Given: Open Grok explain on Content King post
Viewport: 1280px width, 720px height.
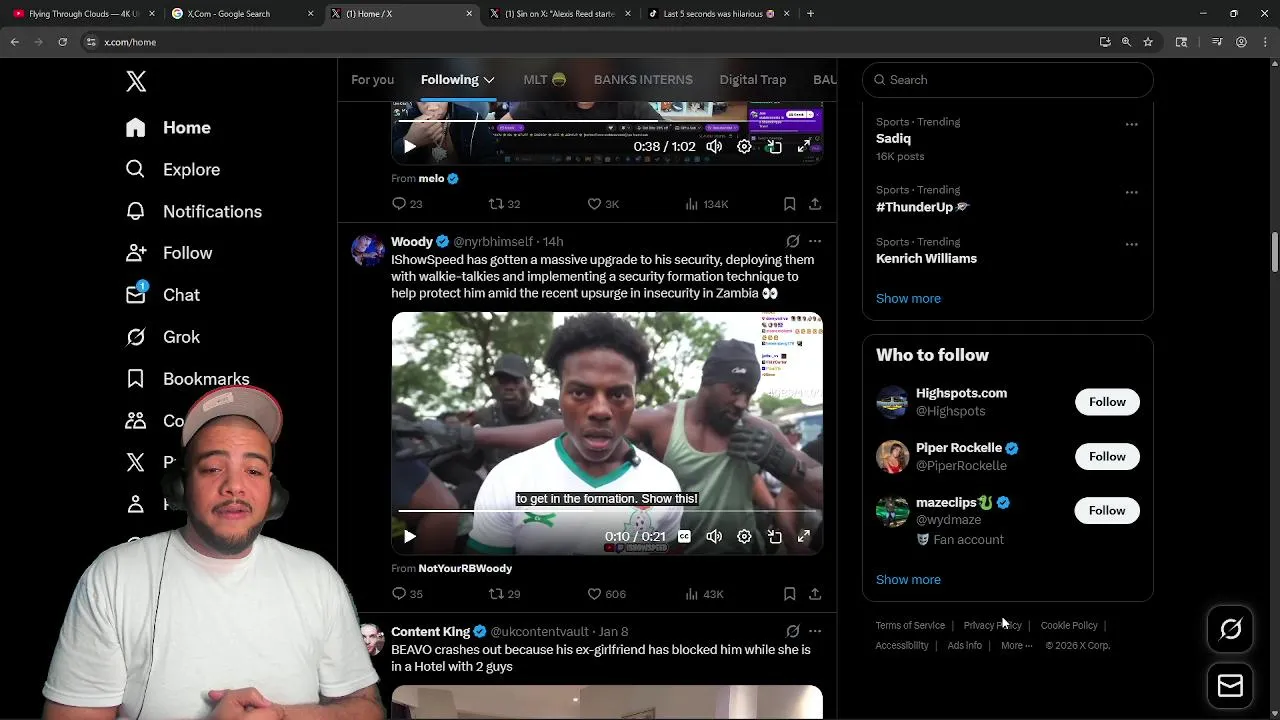Looking at the screenshot, I should point(792,631).
